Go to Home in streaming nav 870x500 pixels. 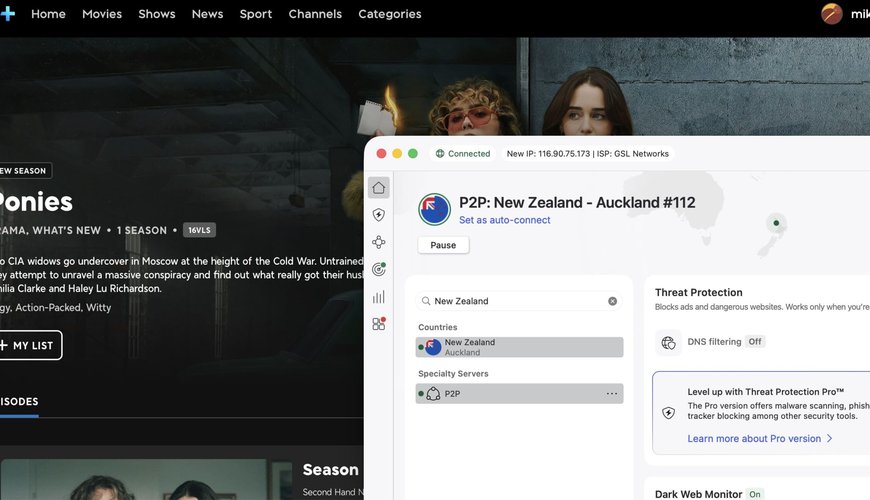(48, 14)
